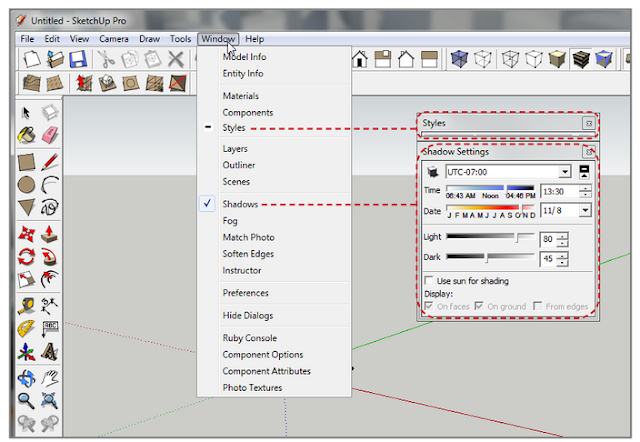Toggle the Shadows checkmark in Window menu

[207, 204]
